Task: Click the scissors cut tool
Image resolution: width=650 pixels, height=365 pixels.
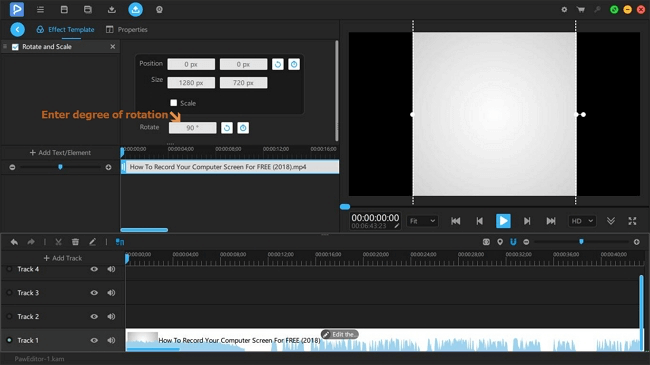Action: tap(58, 242)
